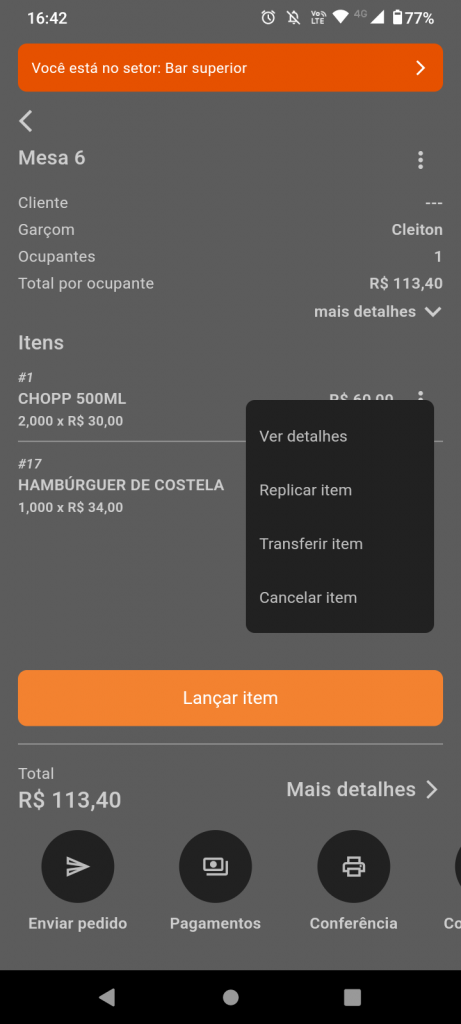
Task: Open CHOPP 500ML item three-dot menu
Action: (421, 396)
